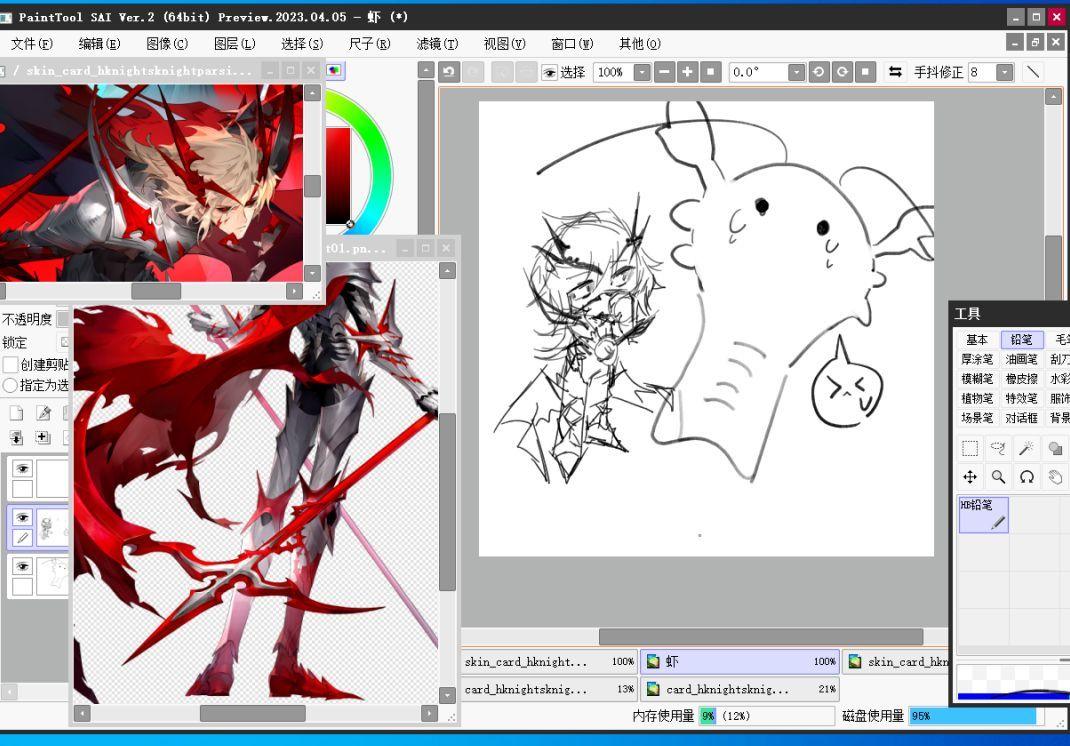Choose the HB铅笔 brush preset
1070x746 pixels.
(x=983, y=515)
